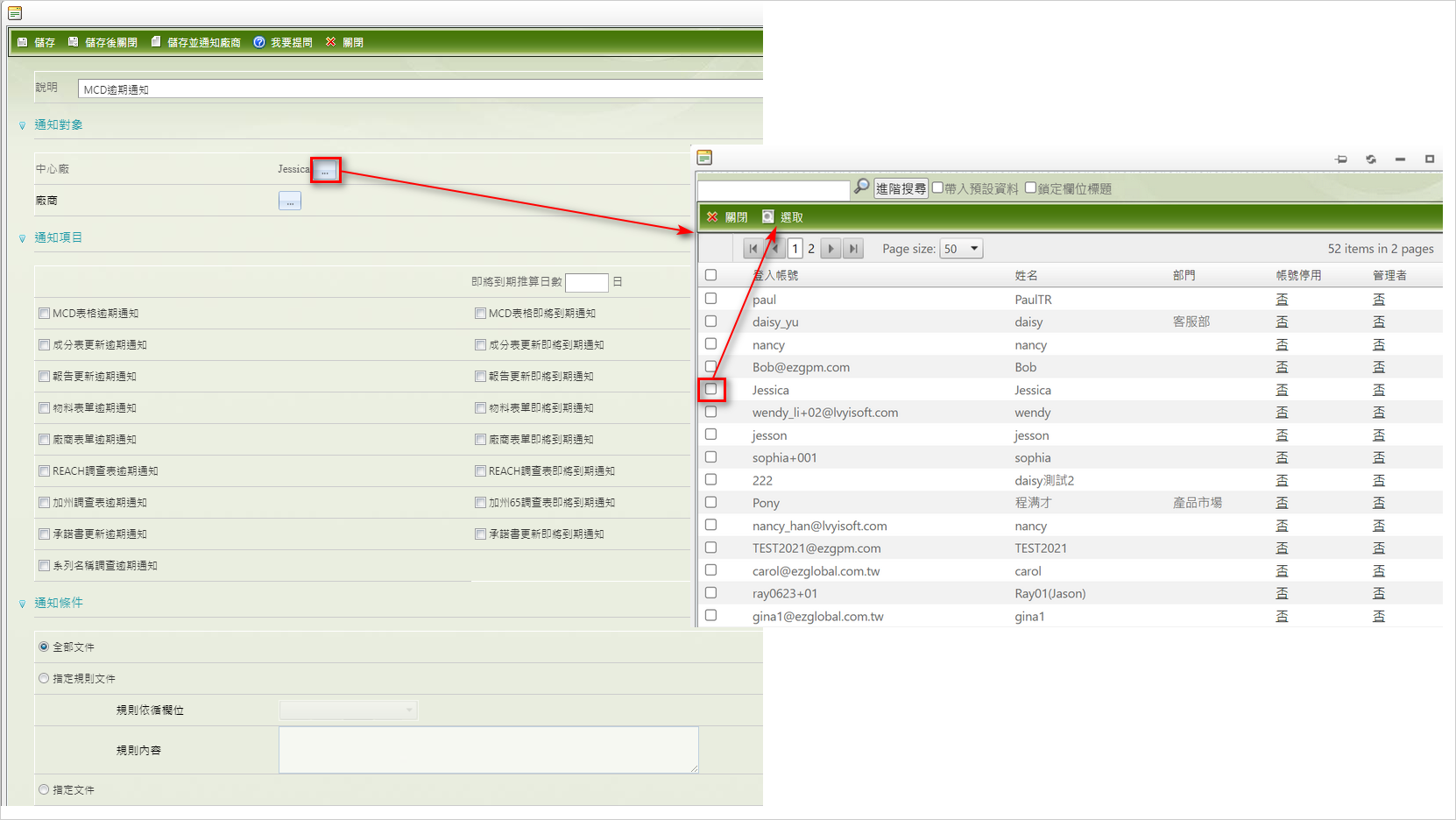Check the row for daisy_yu
Viewport: 1456px width, 820px height.
pos(710,322)
